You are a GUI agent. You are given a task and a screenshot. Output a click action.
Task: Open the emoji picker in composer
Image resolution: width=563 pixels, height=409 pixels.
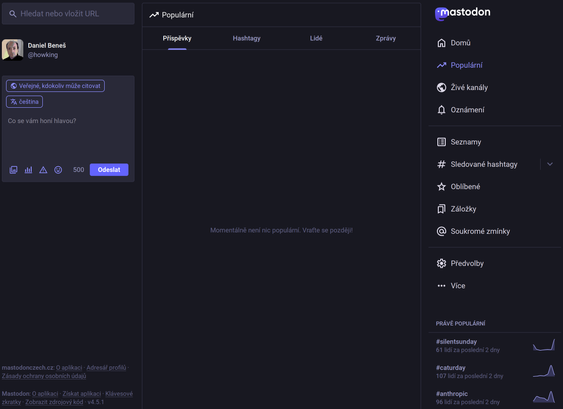(x=58, y=170)
